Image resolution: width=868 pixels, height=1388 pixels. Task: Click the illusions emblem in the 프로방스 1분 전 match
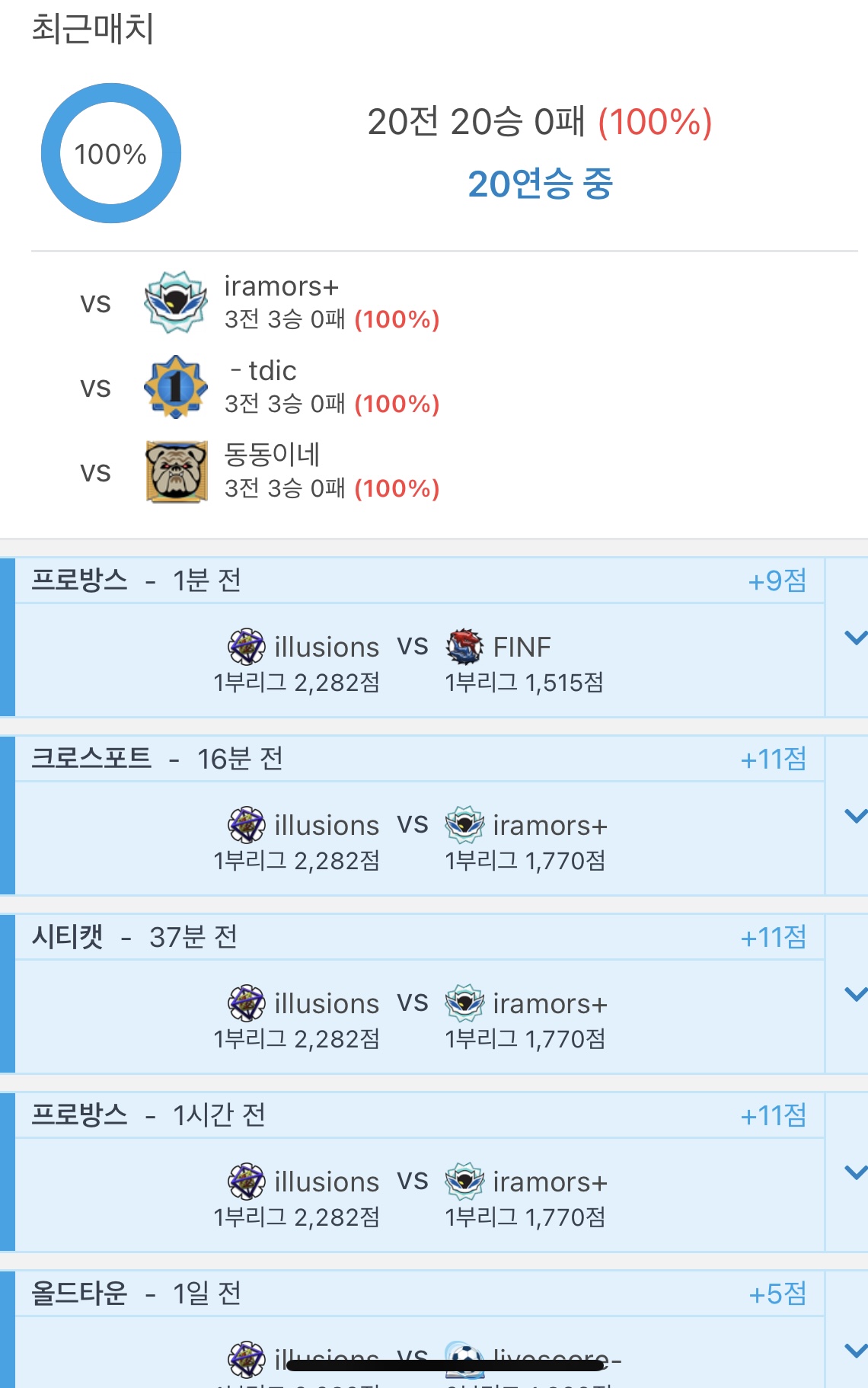pos(247,647)
